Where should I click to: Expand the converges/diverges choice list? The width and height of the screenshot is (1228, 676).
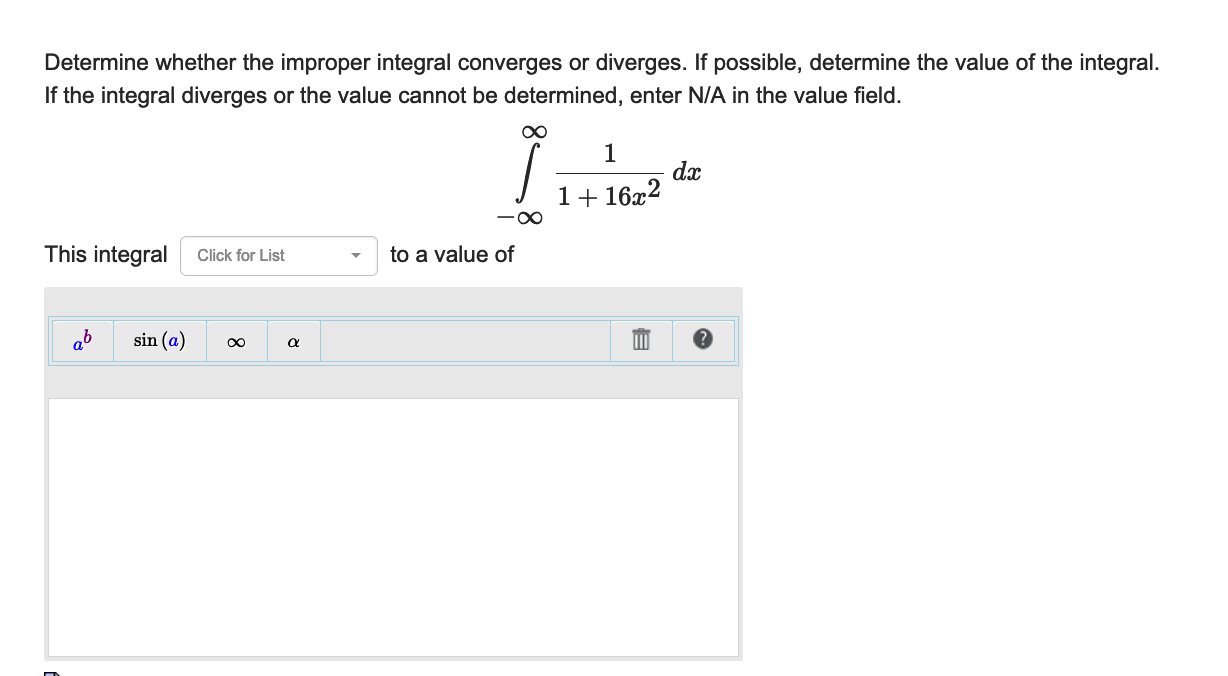[278, 256]
